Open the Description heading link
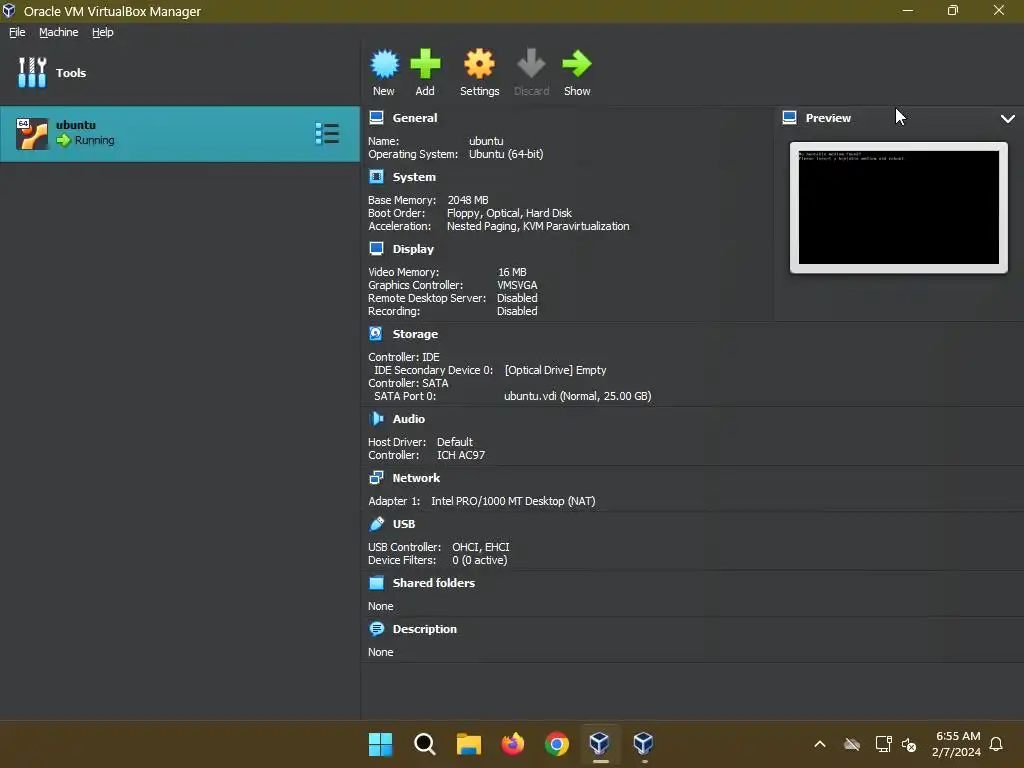1024x768 pixels. pyautogui.click(x=424, y=629)
